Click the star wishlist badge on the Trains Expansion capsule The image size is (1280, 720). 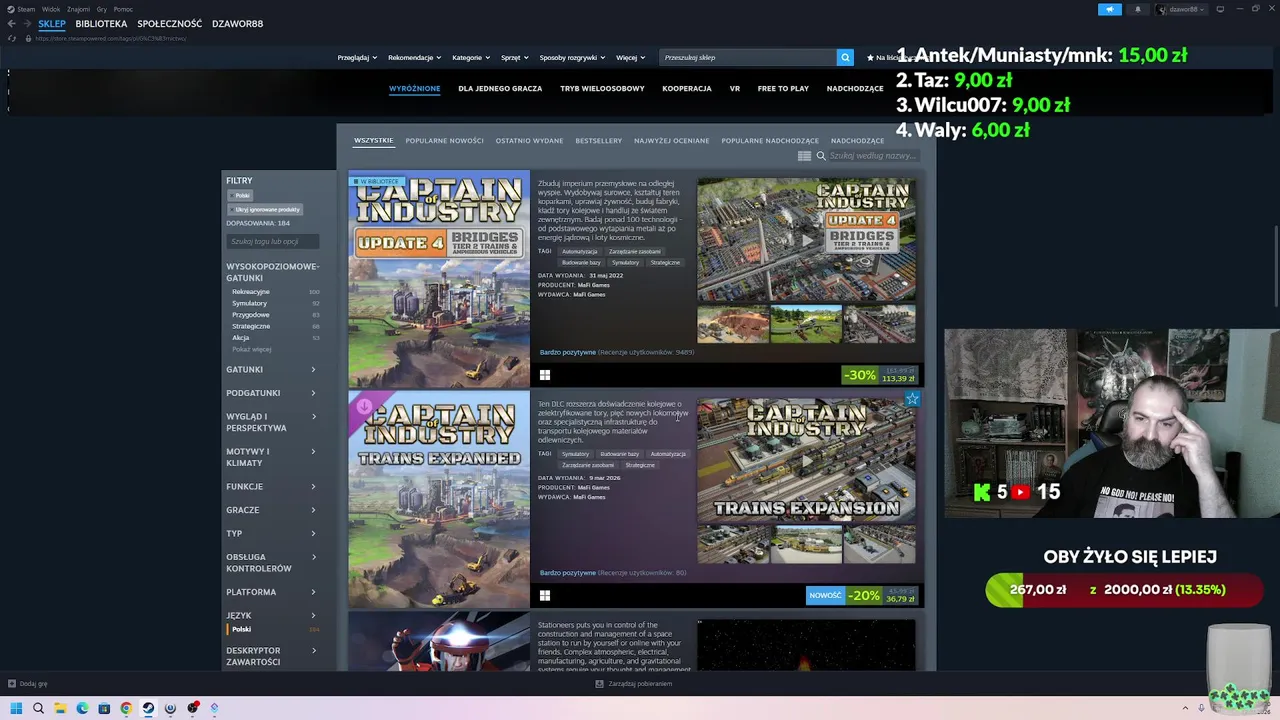[911, 399]
